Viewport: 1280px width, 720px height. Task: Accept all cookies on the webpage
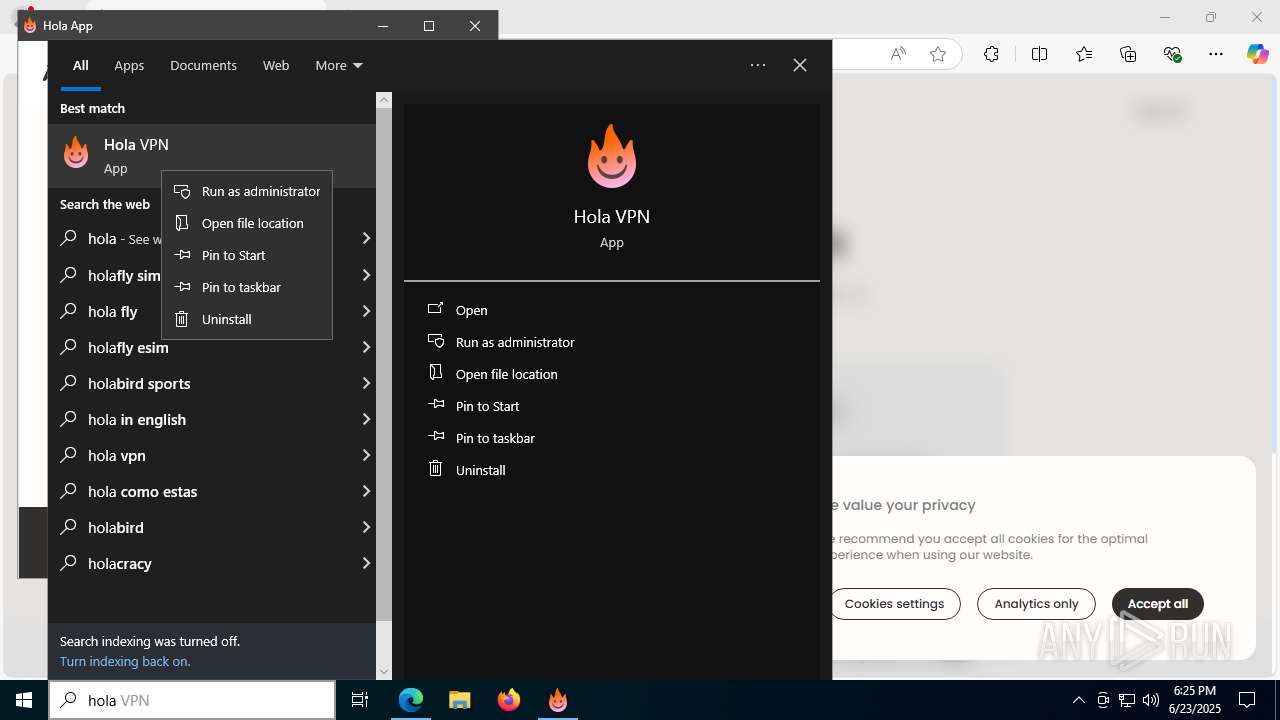click(x=1158, y=604)
